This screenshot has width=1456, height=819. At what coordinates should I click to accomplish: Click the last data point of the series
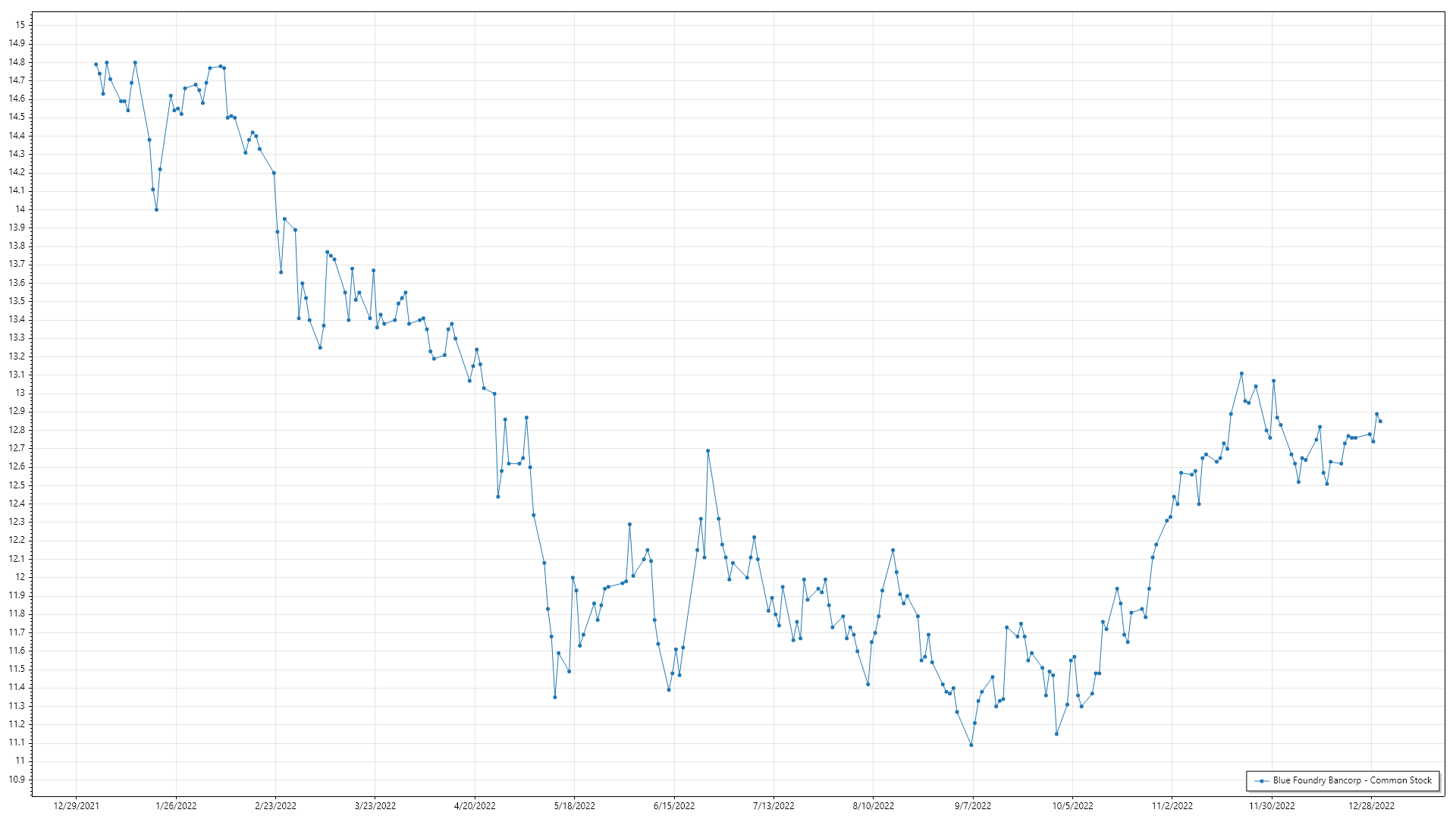click(1380, 421)
